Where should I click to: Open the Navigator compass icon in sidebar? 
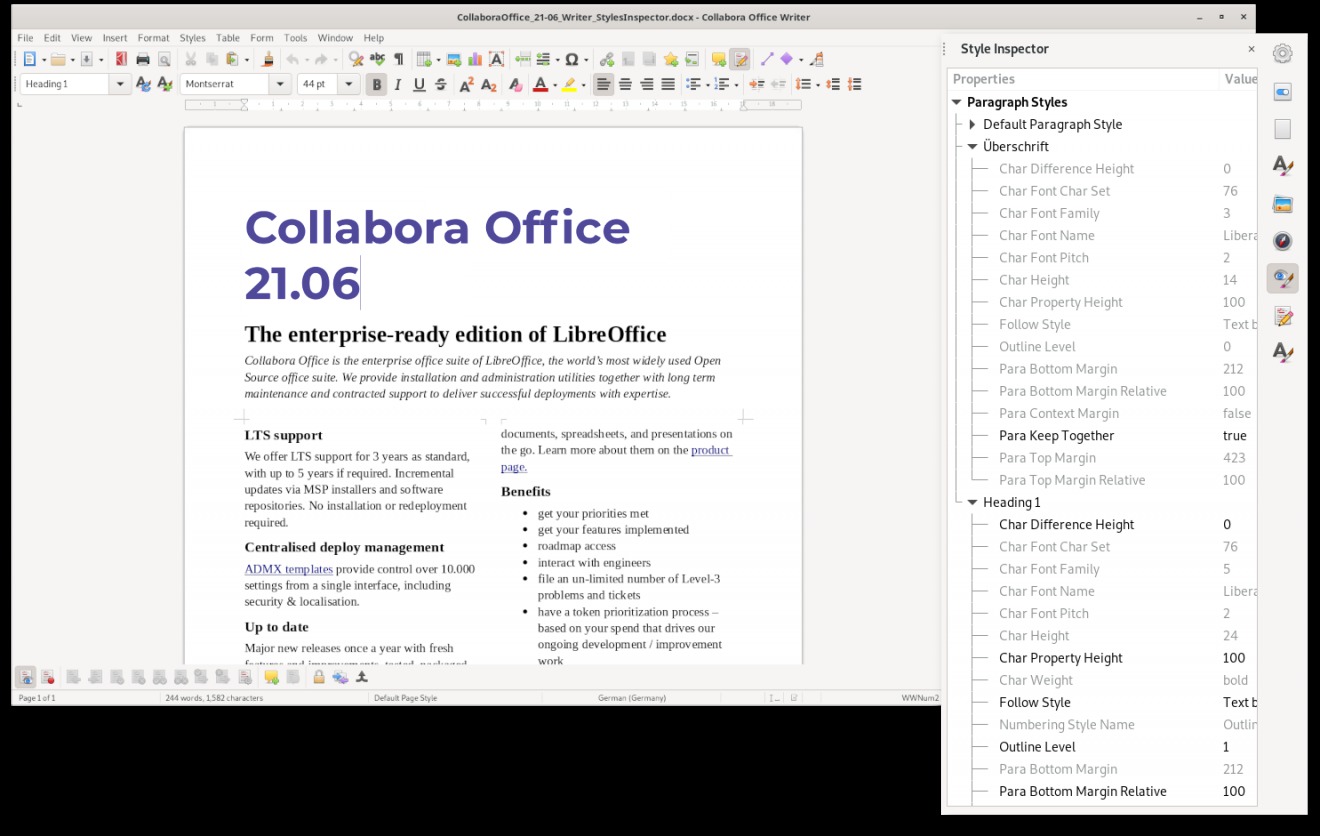[x=1282, y=241]
